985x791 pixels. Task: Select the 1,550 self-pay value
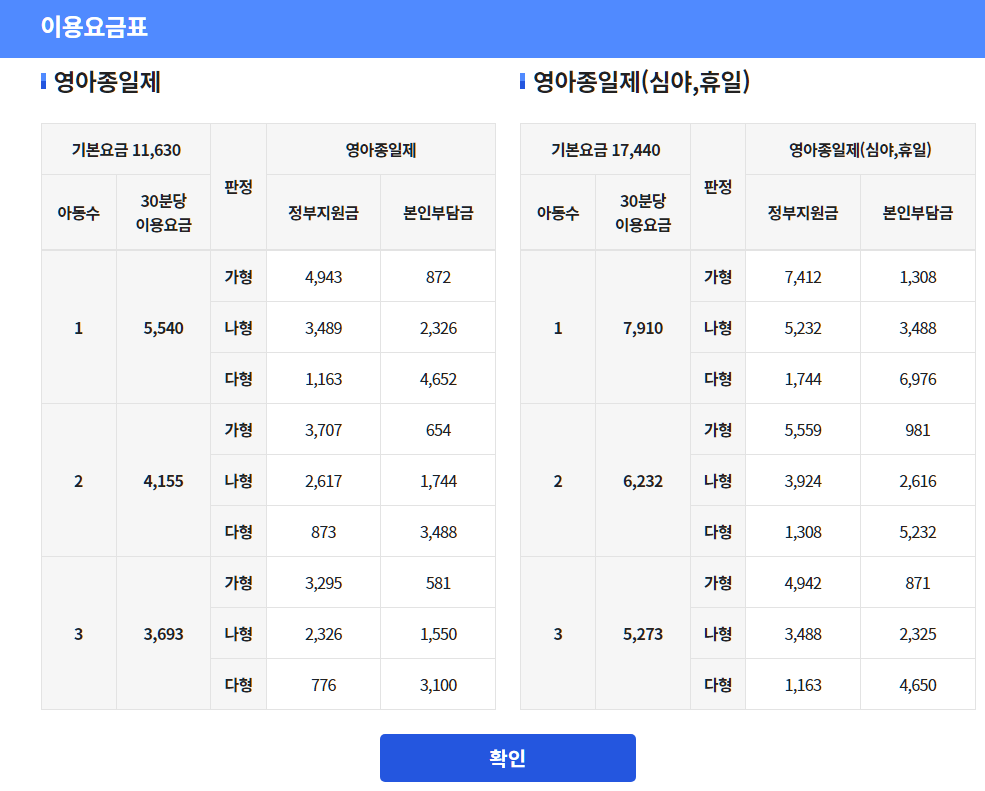[x=438, y=633]
